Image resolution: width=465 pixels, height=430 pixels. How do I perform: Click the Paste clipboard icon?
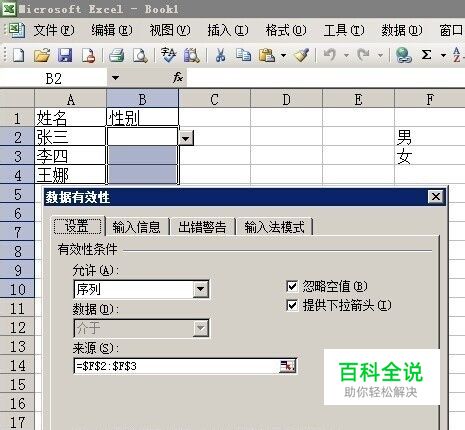(267, 55)
